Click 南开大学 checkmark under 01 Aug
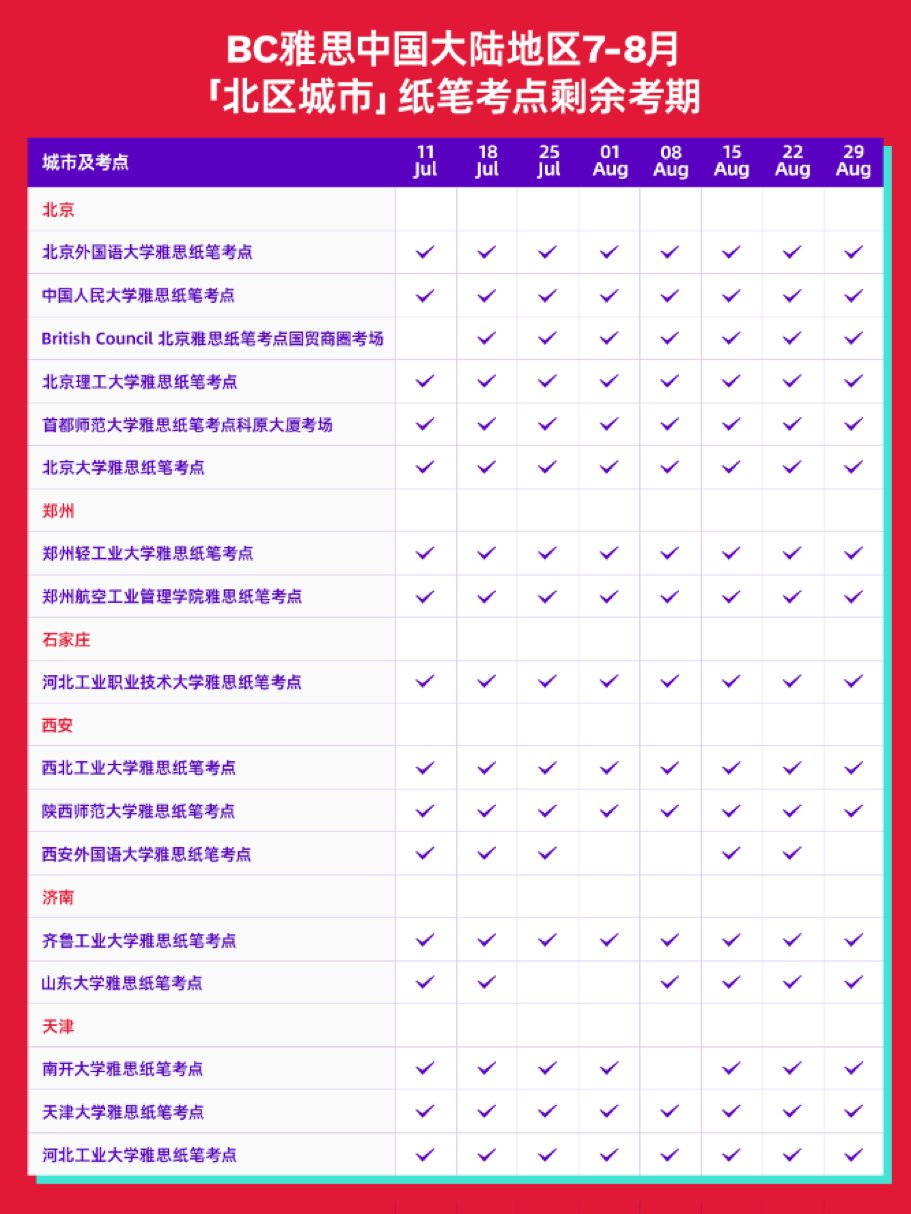Image resolution: width=911 pixels, height=1214 pixels. (609, 1070)
